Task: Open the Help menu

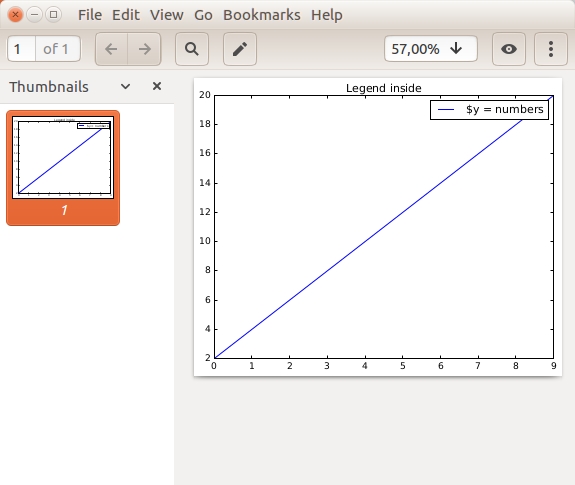Action: [327, 15]
